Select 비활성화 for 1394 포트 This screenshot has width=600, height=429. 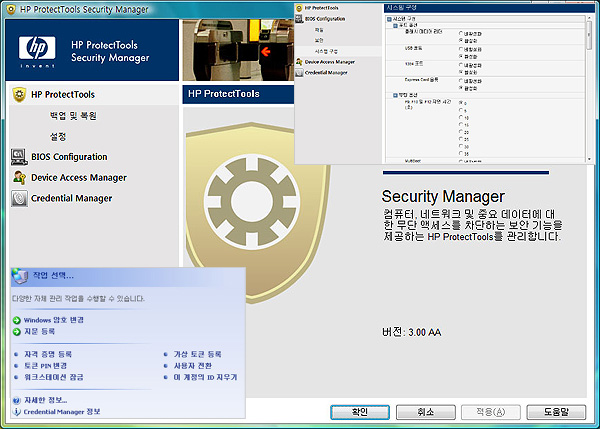[461, 65]
